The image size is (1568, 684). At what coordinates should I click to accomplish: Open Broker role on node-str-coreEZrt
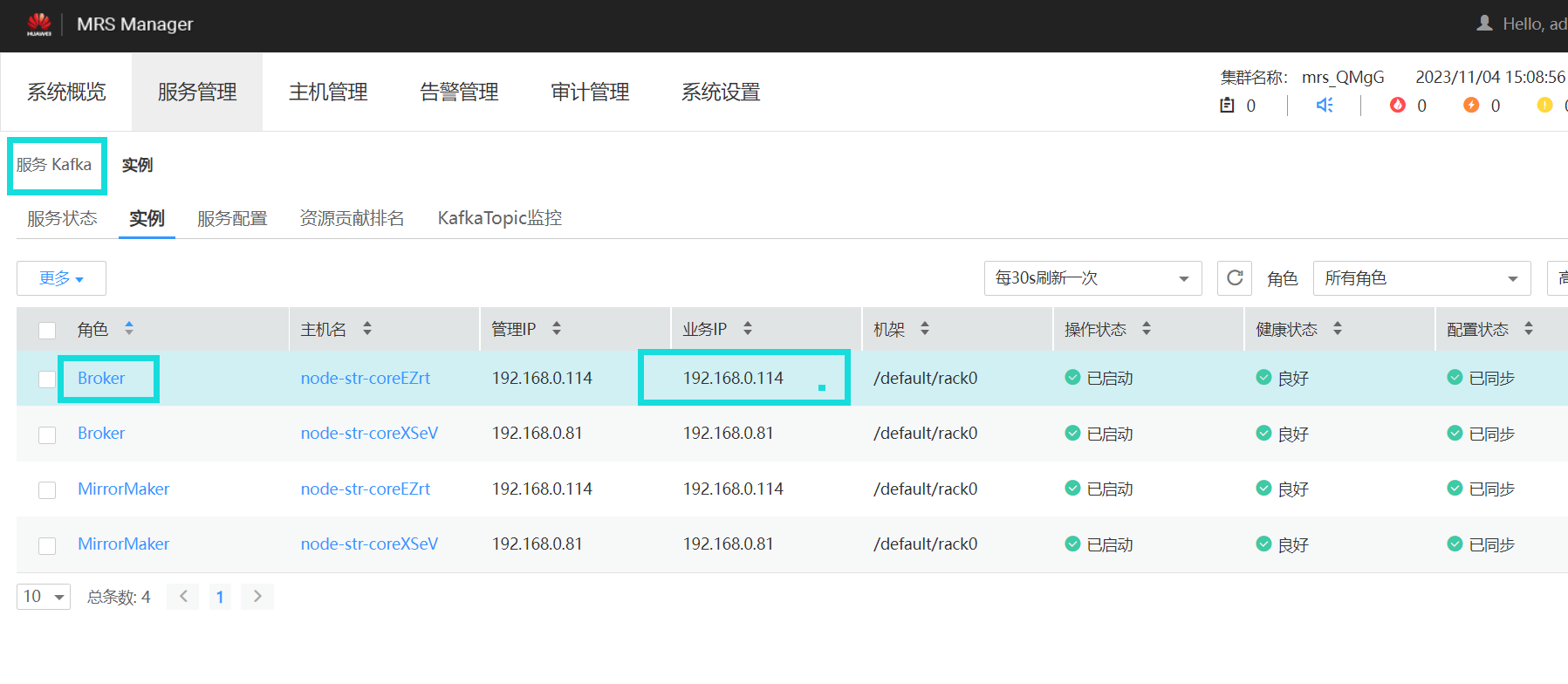click(x=101, y=378)
